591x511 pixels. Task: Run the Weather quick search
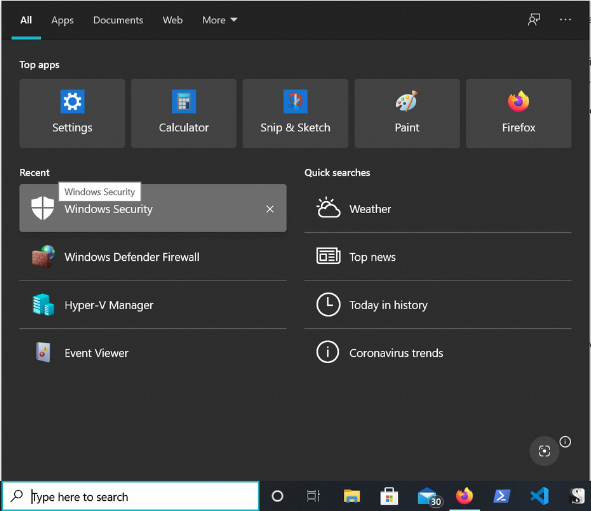point(438,209)
